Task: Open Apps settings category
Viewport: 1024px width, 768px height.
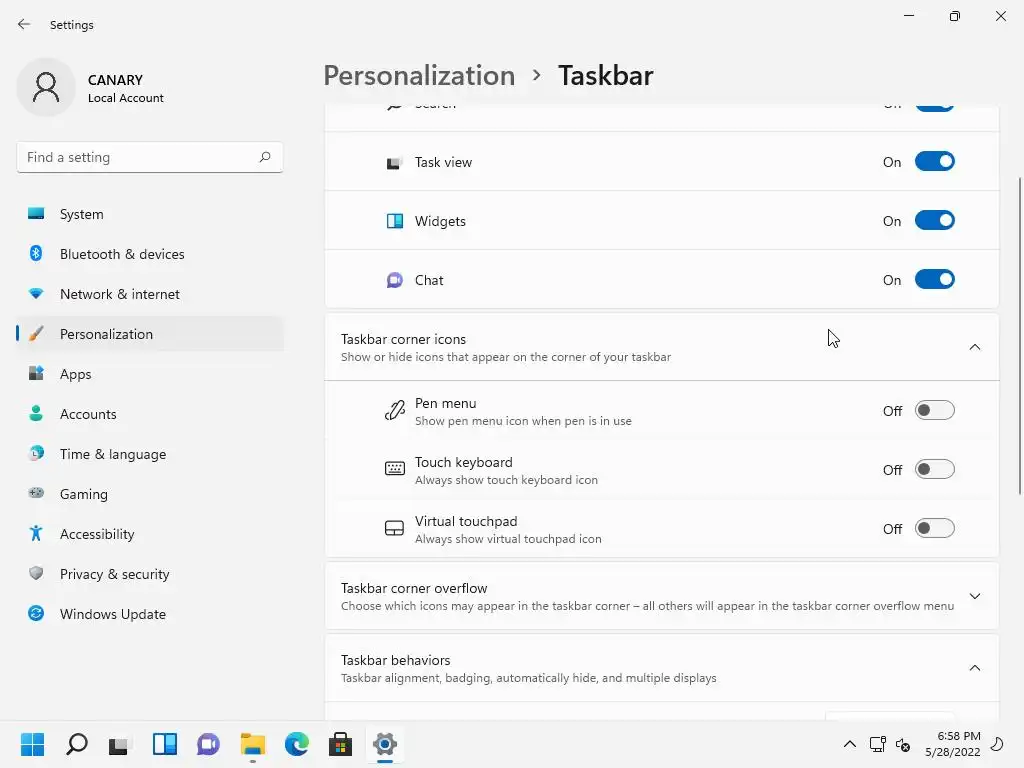Action: [150, 374]
